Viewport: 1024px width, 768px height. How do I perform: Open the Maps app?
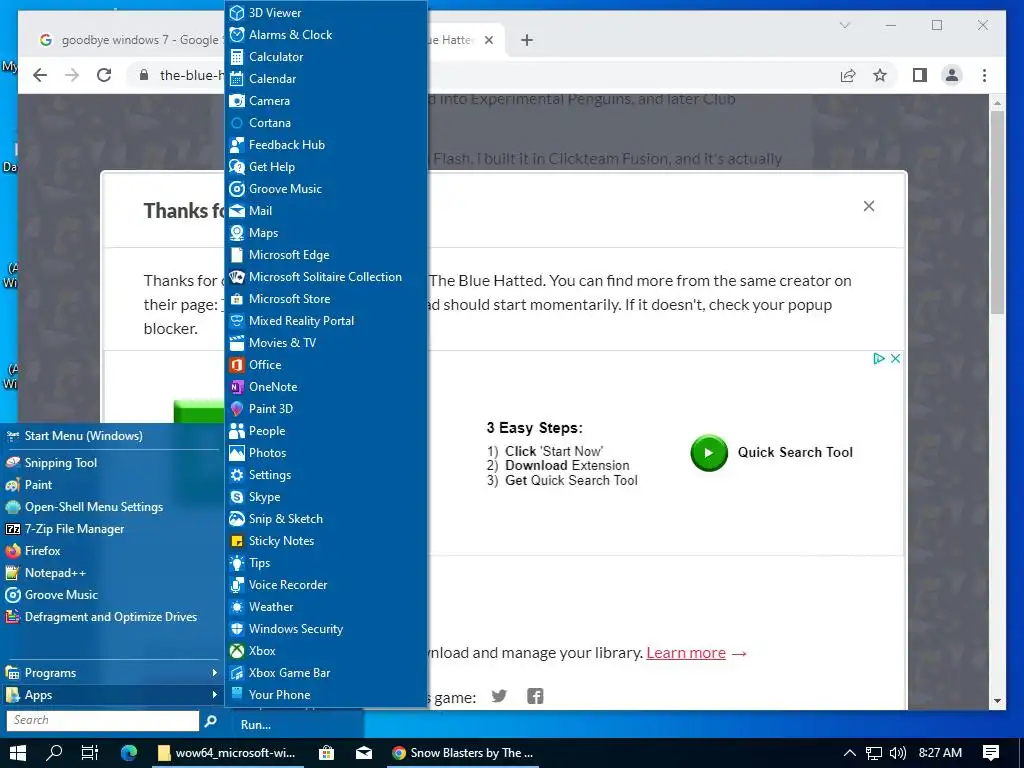(327, 232)
